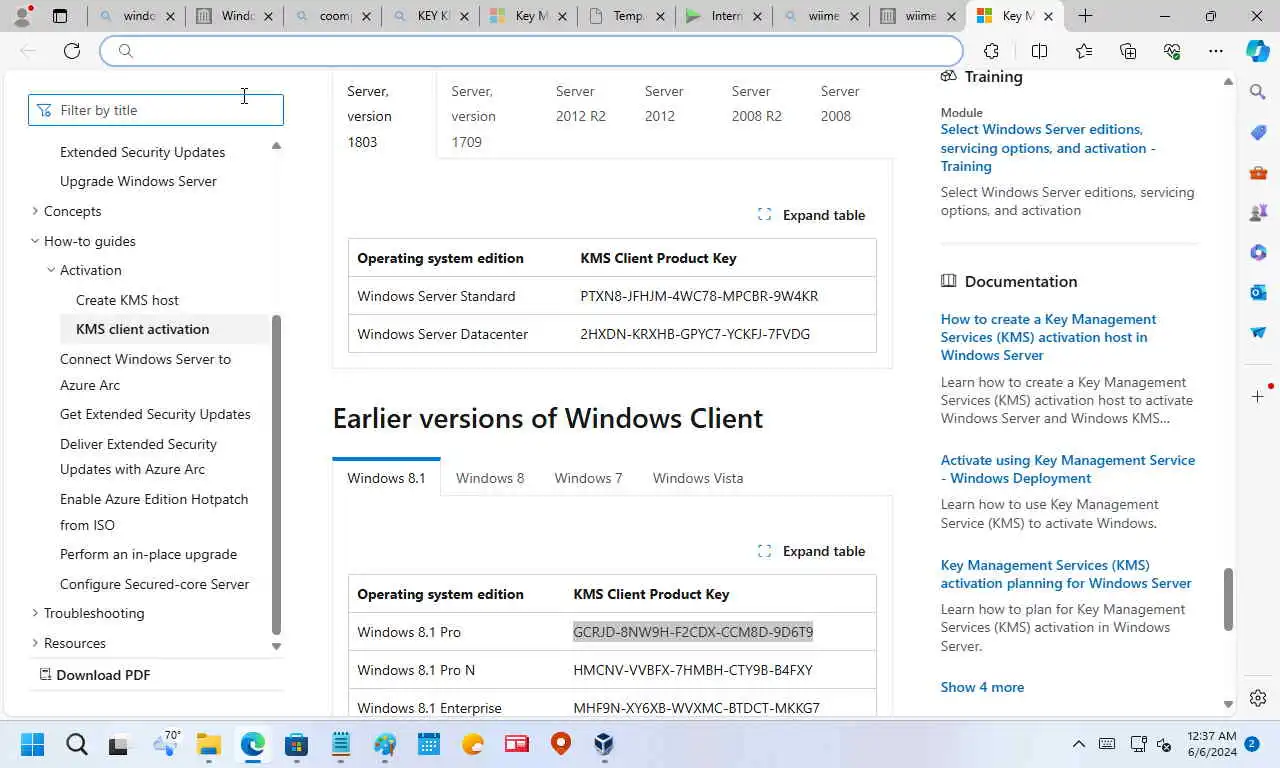Select Windows Server version 1709 tab
The width and height of the screenshot is (1280, 768).
(x=474, y=116)
